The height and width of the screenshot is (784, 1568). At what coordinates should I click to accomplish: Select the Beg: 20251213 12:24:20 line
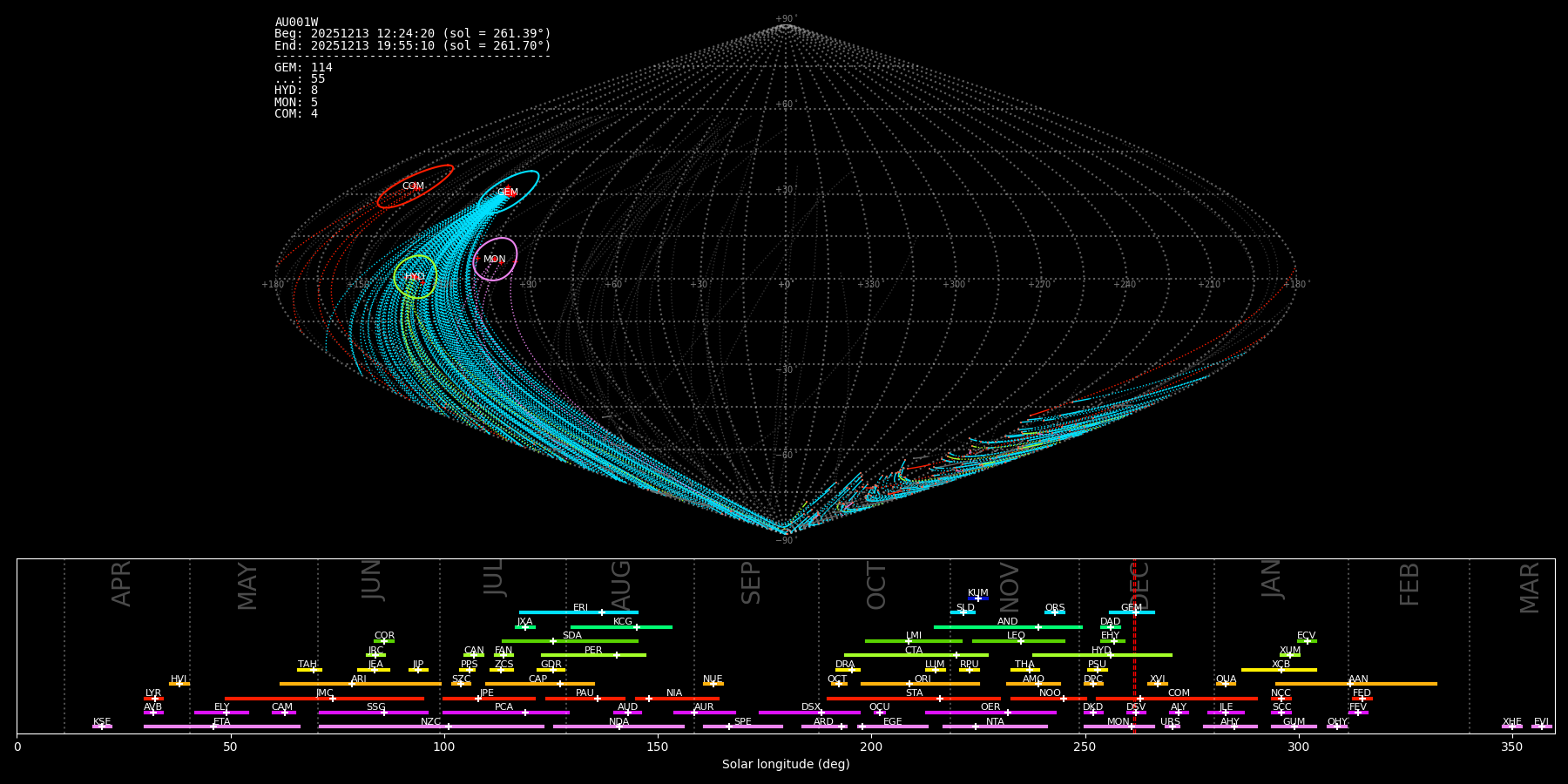point(413,34)
